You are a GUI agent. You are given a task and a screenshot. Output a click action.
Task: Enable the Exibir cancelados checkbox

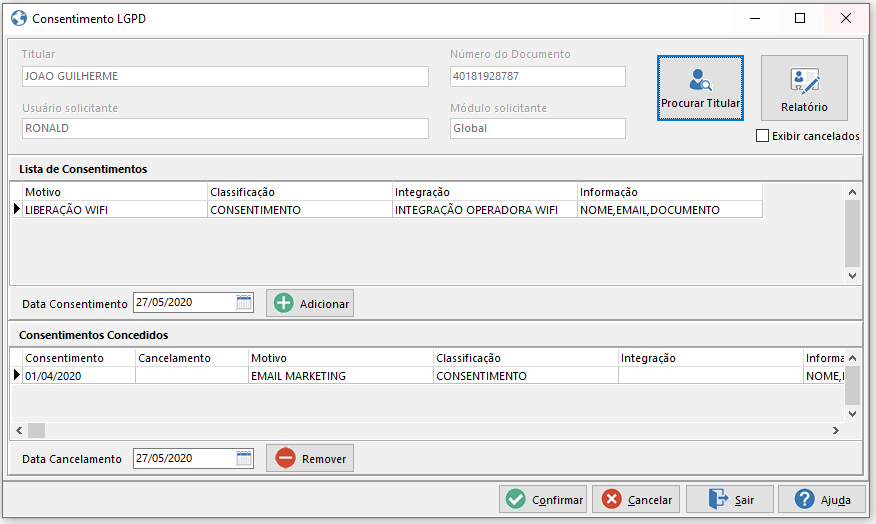(x=763, y=136)
